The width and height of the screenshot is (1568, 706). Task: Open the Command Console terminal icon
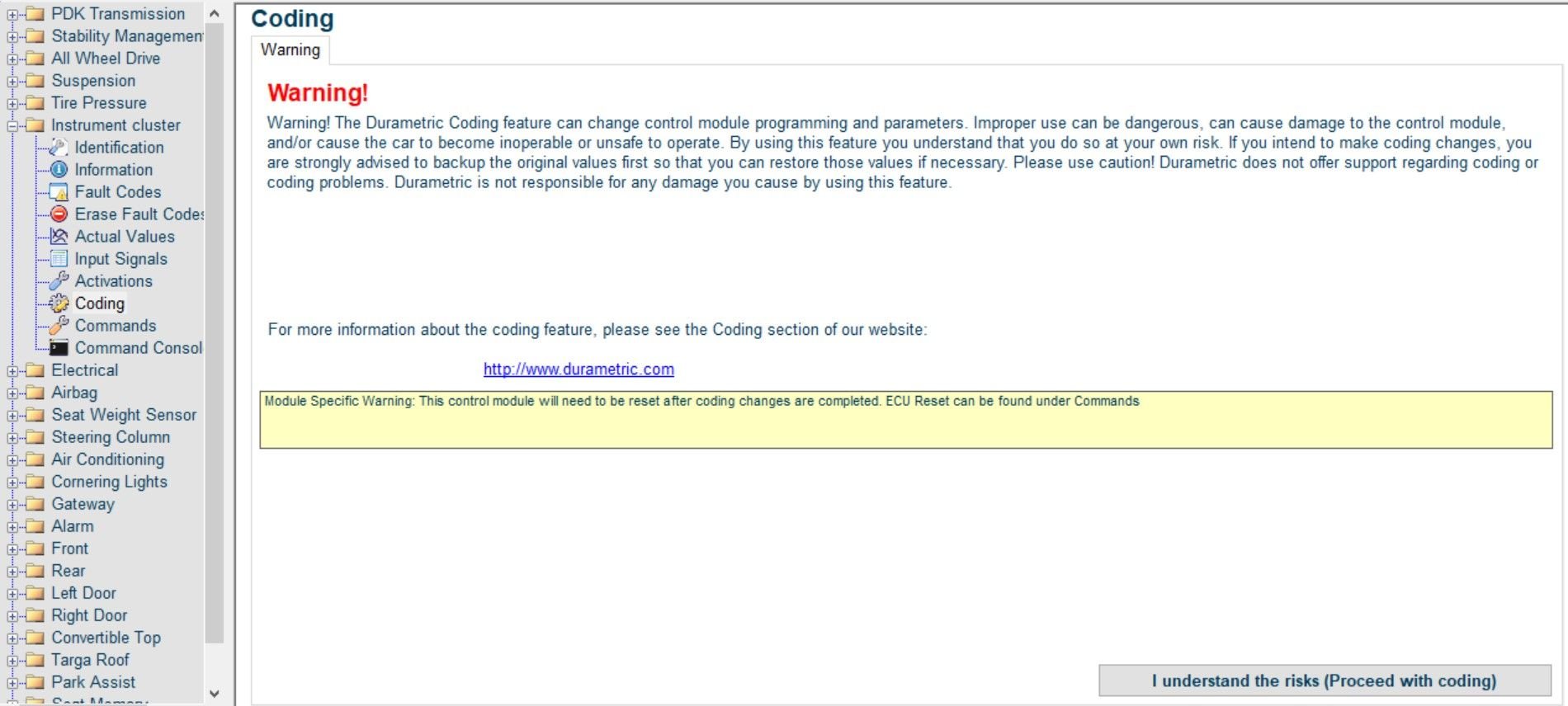(59, 348)
